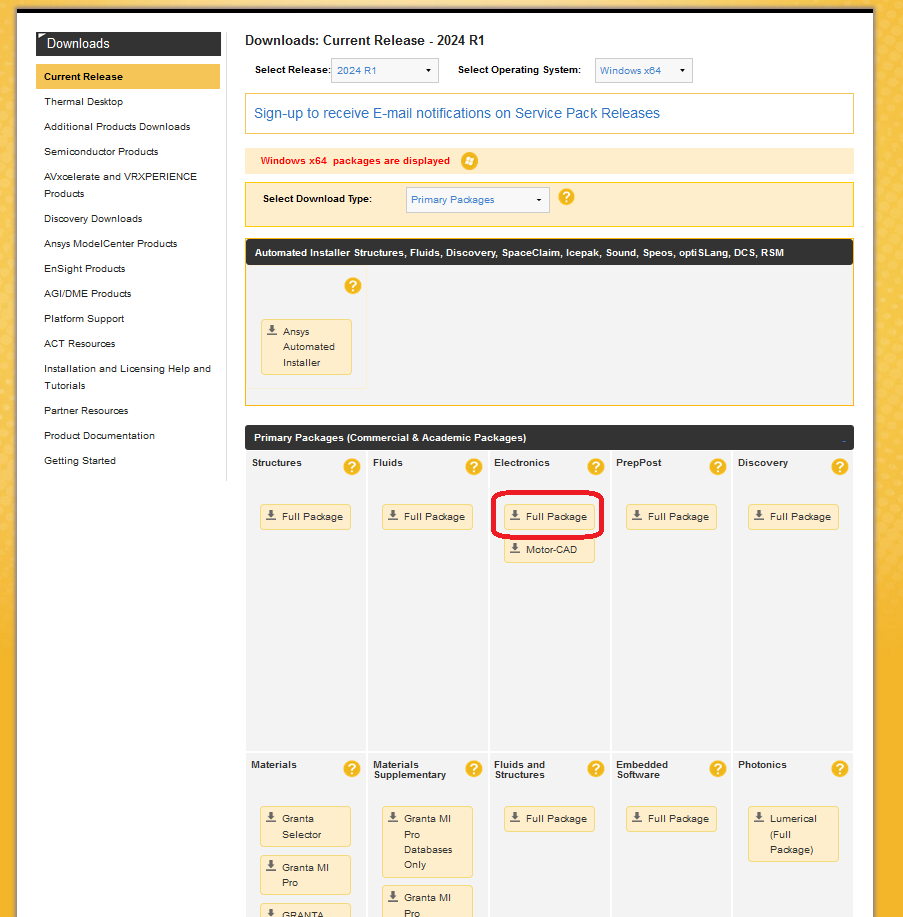Click help icon beside Electronics heading

click(x=596, y=467)
